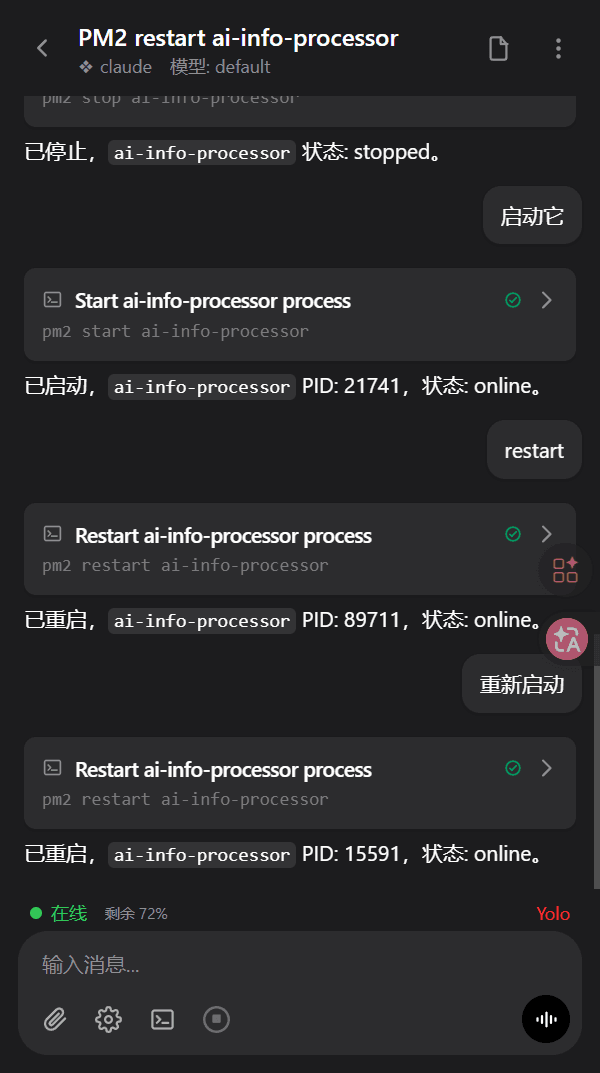Expand the Start ai-info-processor process card

(x=546, y=300)
